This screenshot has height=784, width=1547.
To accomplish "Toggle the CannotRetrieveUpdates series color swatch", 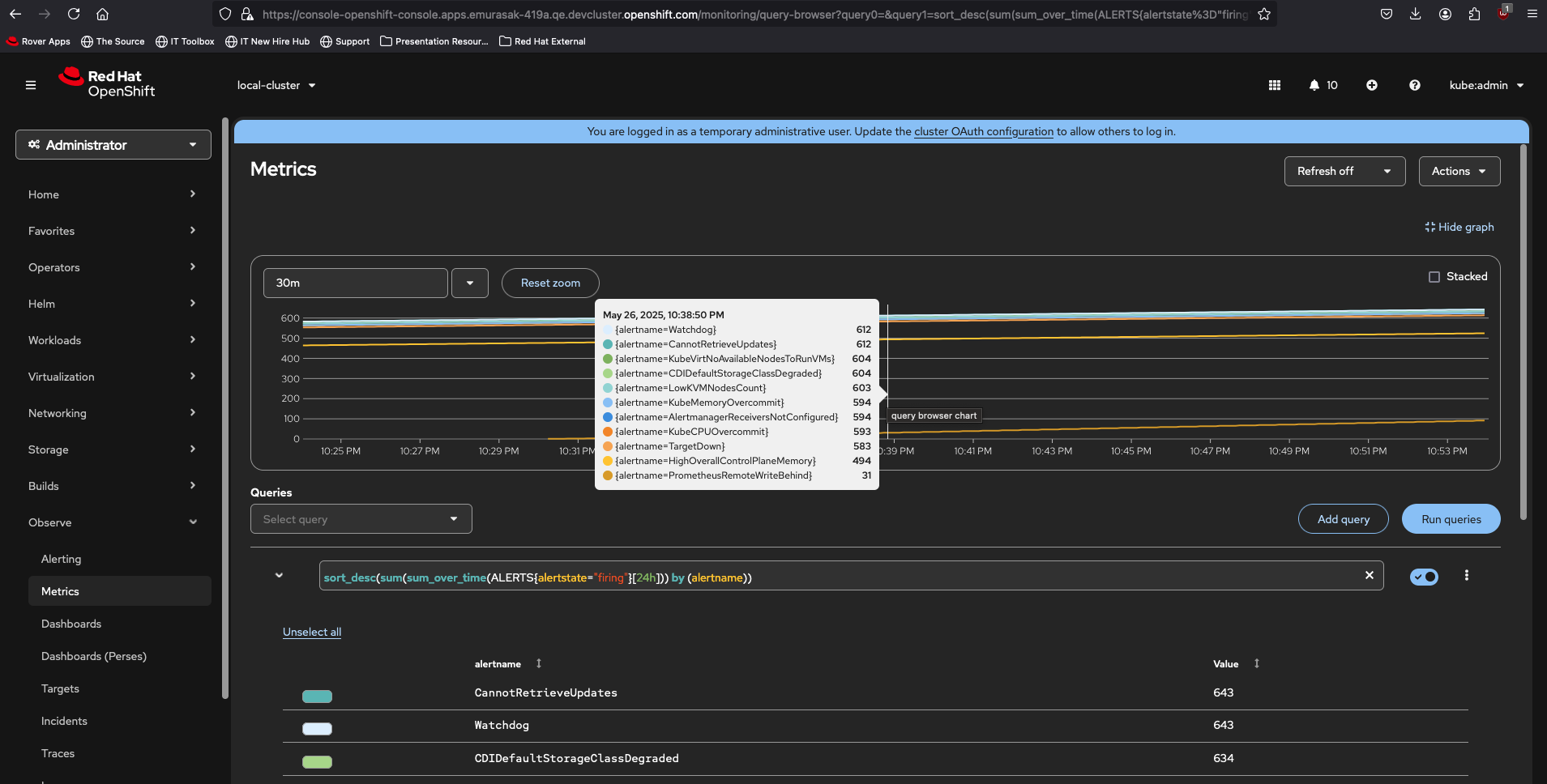I will (317, 697).
